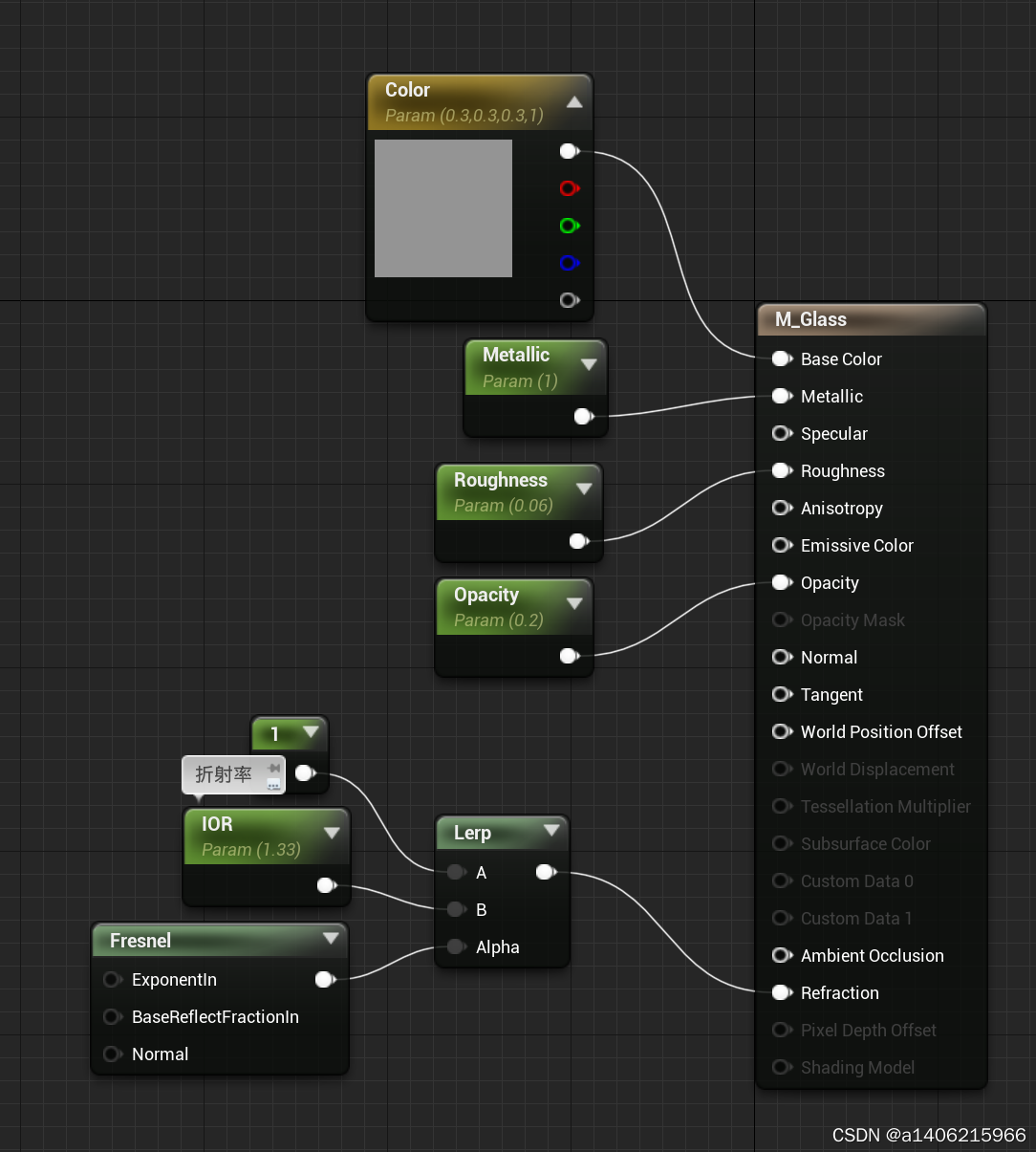Image resolution: width=1036 pixels, height=1152 pixels.
Task: Click the Roughness parameter output pin
Action: tap(578, 540)
